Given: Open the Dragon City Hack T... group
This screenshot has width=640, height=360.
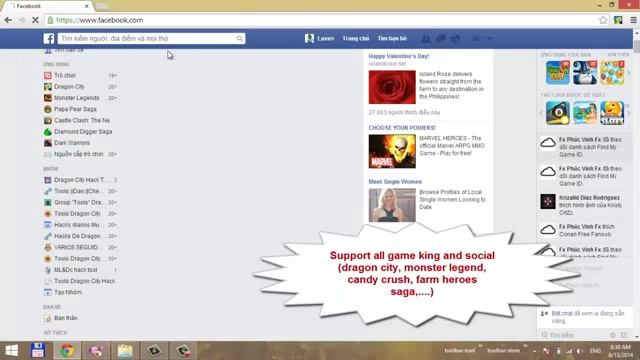Looking at the screenshot, I should (80, 180).
